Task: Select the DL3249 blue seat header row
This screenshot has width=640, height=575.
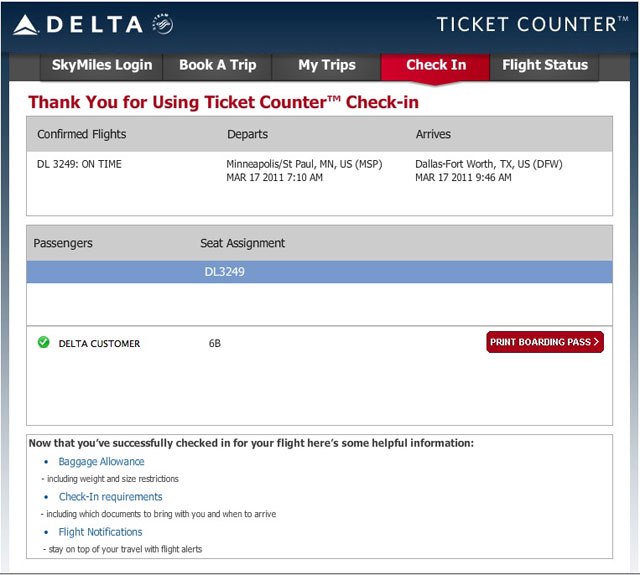Action: [x=320, y=272]
